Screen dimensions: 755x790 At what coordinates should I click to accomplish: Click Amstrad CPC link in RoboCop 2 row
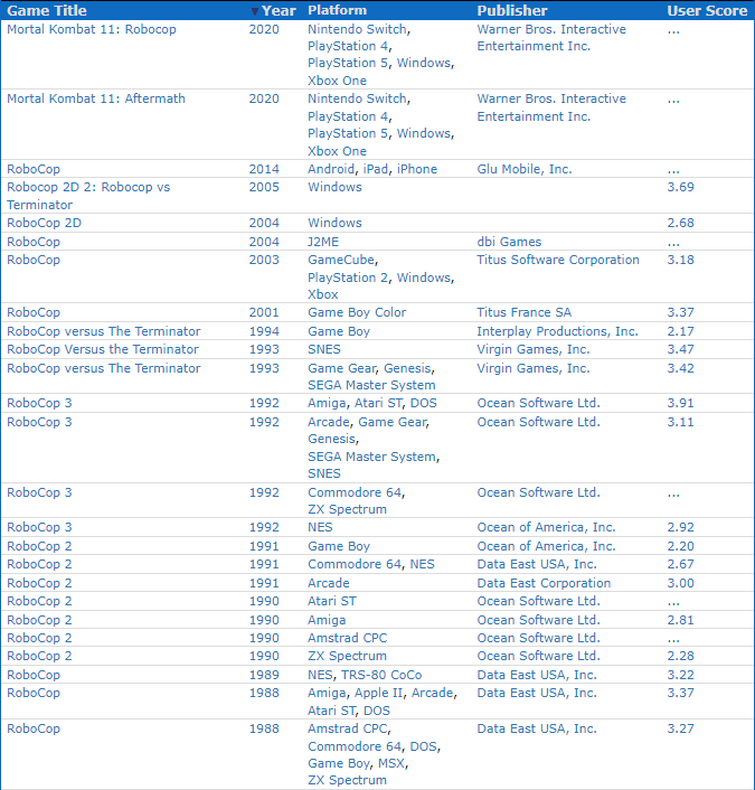point(348,638)
